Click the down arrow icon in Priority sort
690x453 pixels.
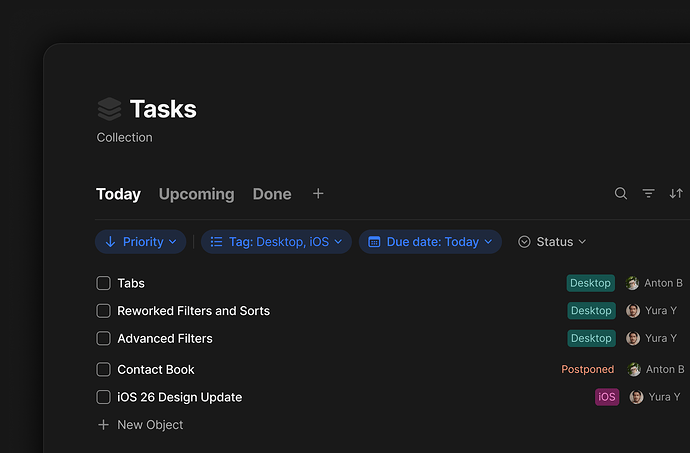[x=110, y=242]
